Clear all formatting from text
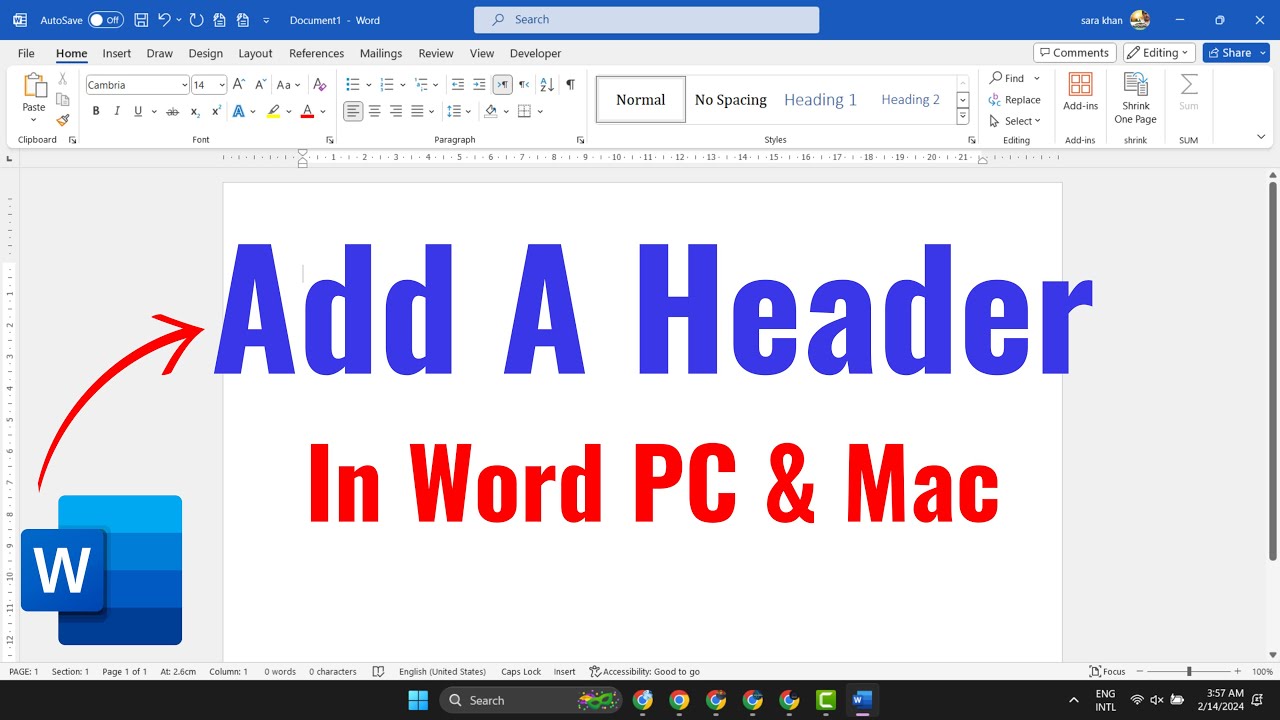 pyautogui.click(x=320, y=85)
